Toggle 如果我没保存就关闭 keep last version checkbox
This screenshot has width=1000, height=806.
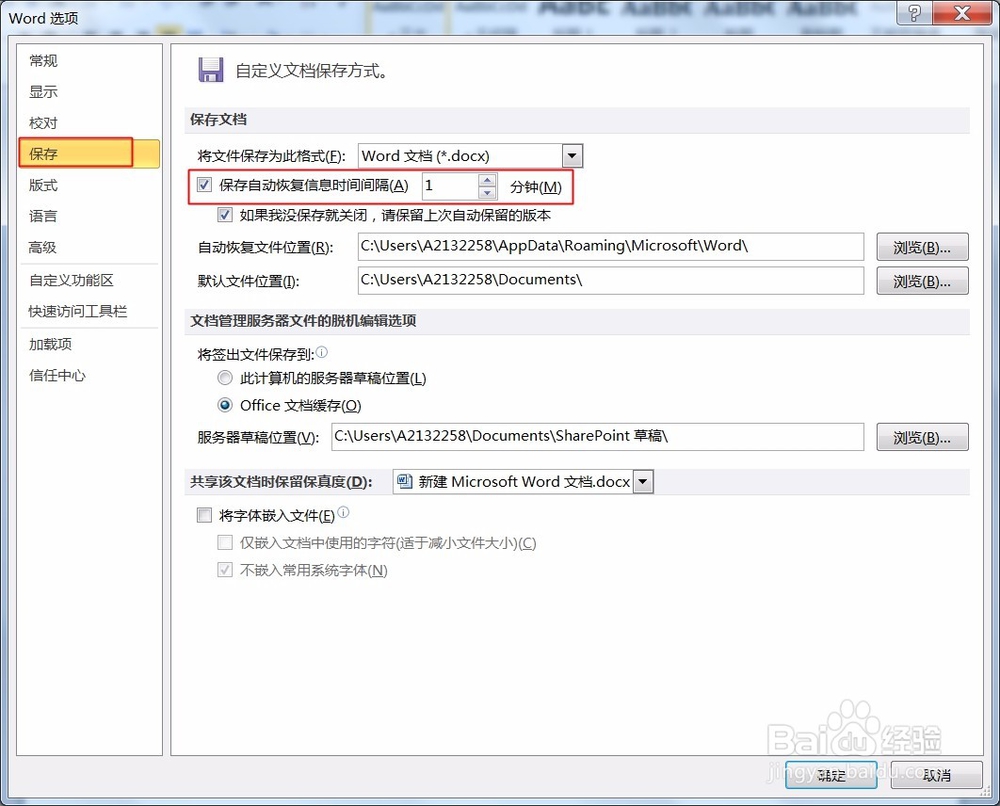224,215
